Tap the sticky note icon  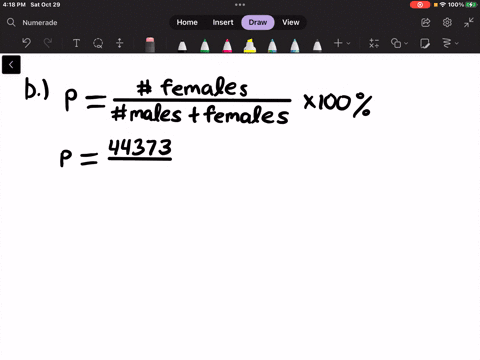[425, 43]
